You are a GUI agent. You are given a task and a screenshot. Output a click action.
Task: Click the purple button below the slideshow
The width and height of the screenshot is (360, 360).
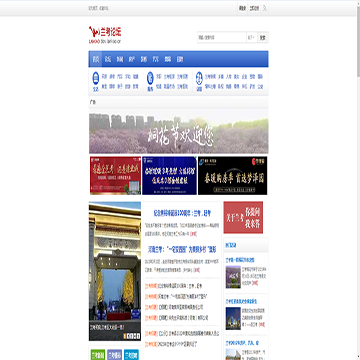(x=115, y=355)
